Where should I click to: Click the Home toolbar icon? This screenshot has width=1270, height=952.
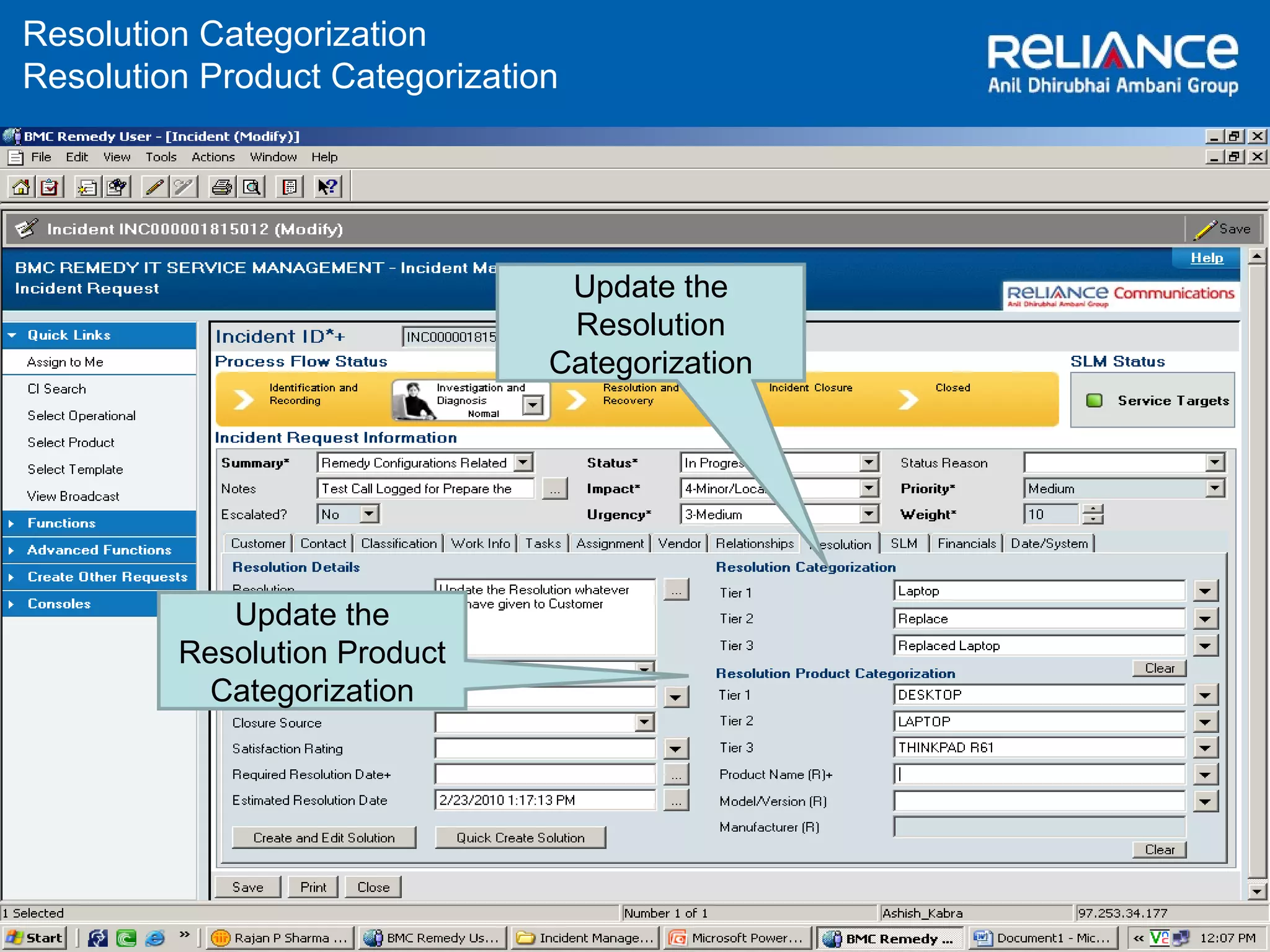pyautogui.click(x=21, y=187)
